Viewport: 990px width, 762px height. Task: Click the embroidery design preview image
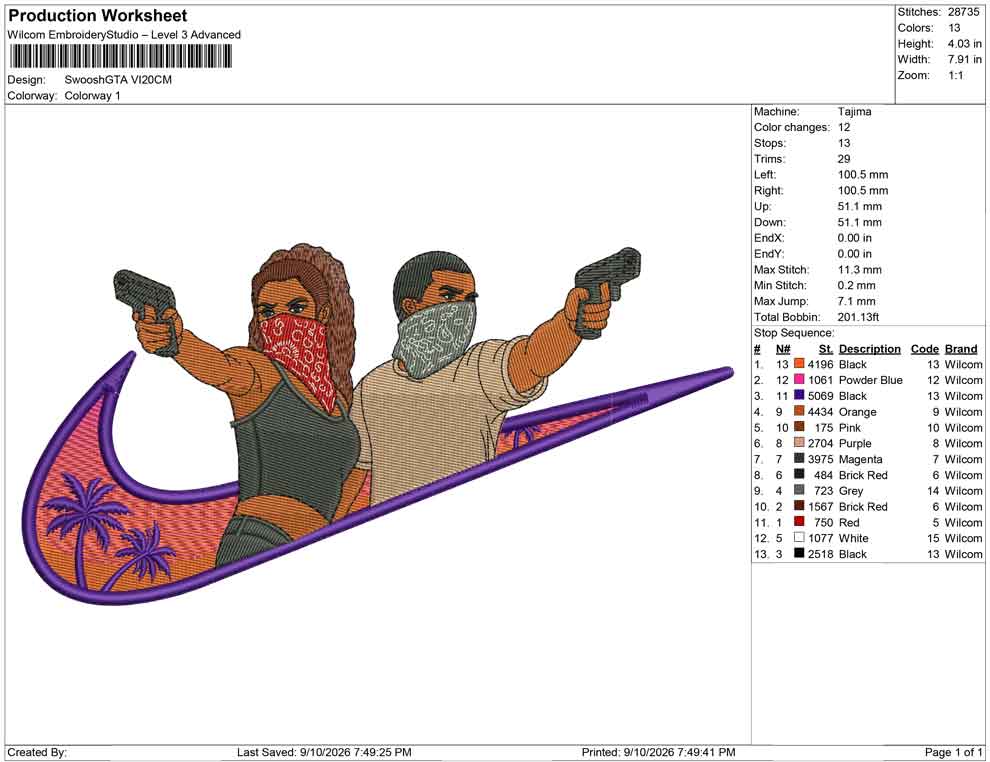[x=378, y=426]
